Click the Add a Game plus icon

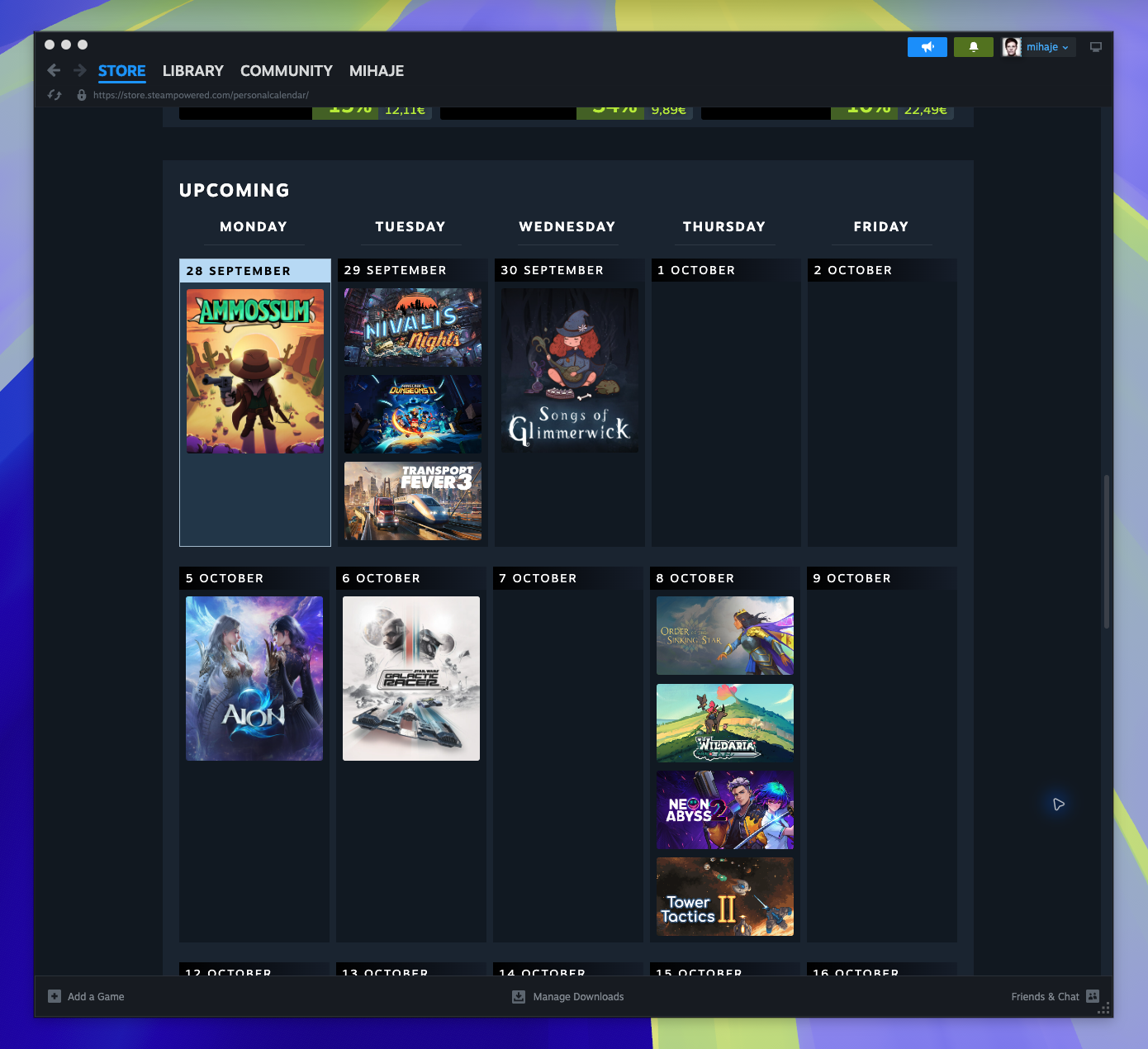[55, 996]
